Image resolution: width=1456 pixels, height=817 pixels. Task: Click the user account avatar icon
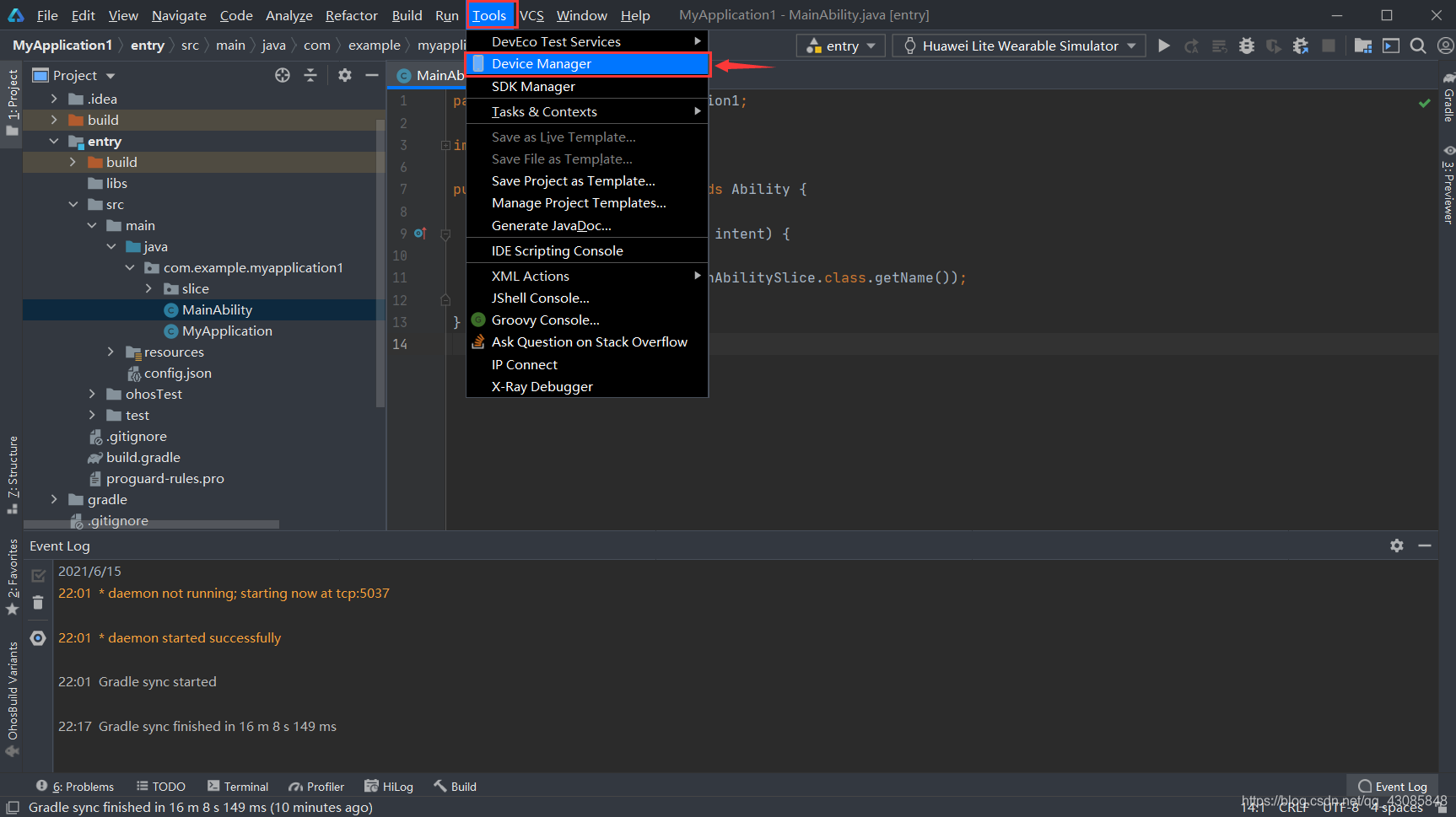[x=1446, y=46]
